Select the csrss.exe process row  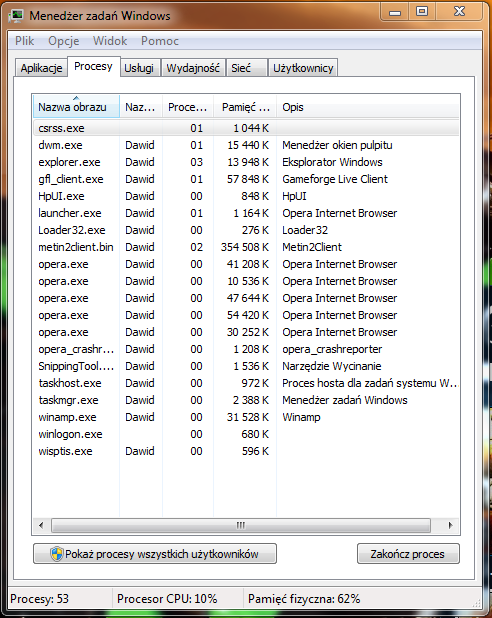(x=246, y=128)
